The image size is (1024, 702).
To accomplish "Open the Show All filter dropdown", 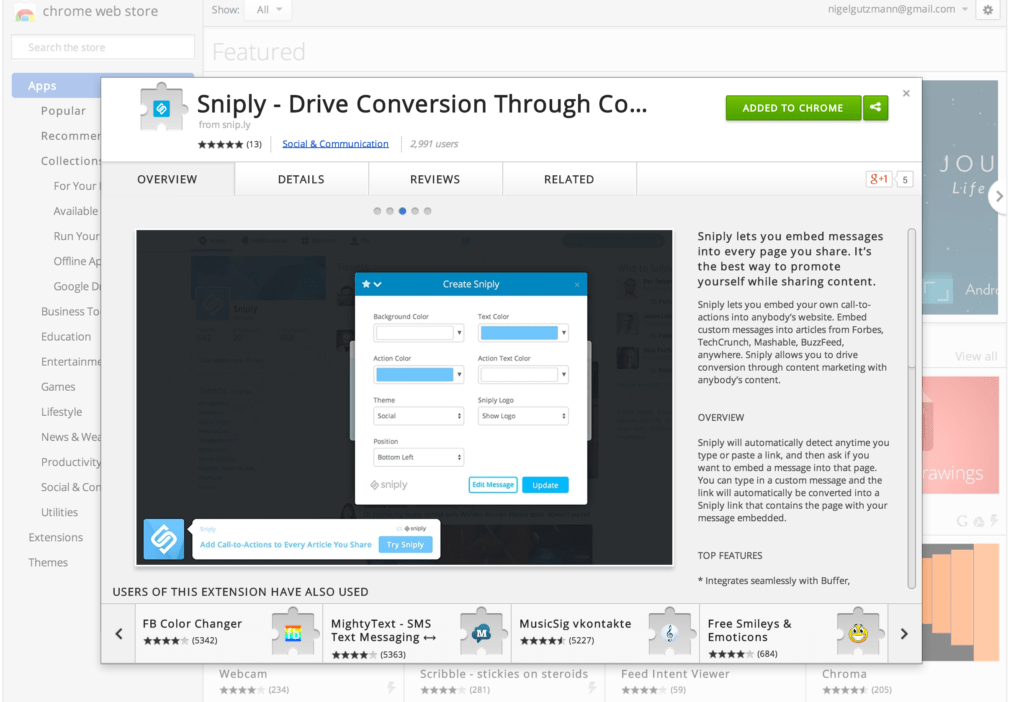I will 267,10.
